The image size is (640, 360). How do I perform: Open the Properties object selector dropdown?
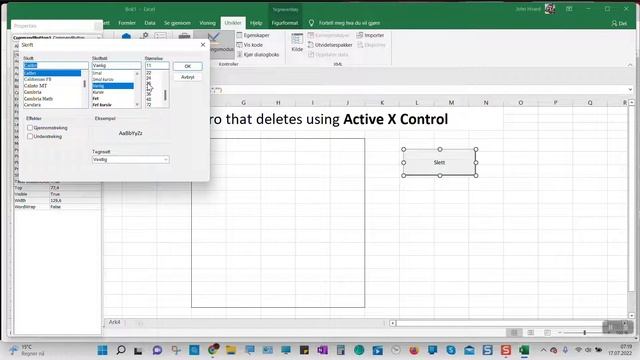99,37
